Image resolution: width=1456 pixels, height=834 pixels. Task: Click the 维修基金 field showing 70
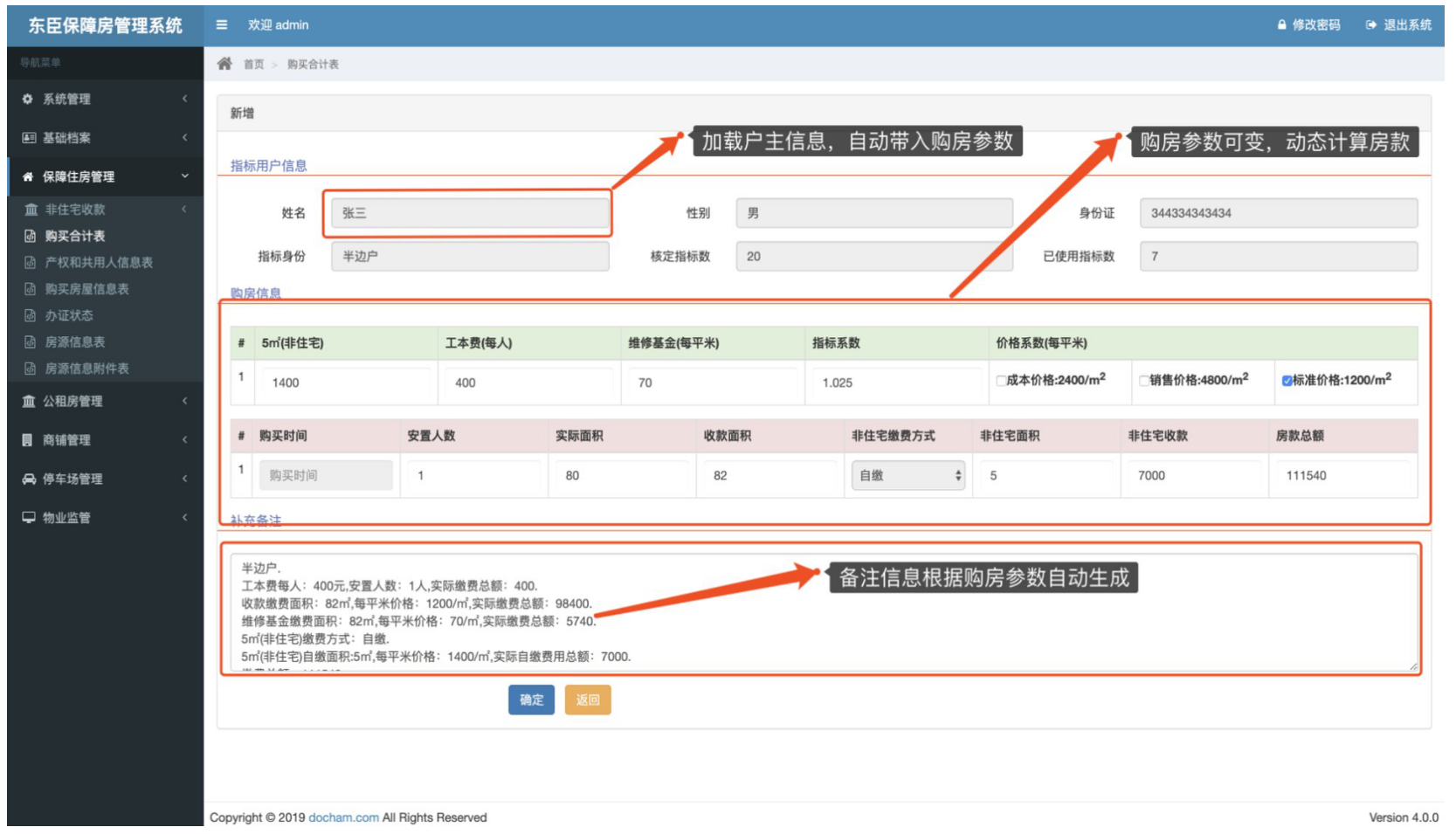coord(712,383)
